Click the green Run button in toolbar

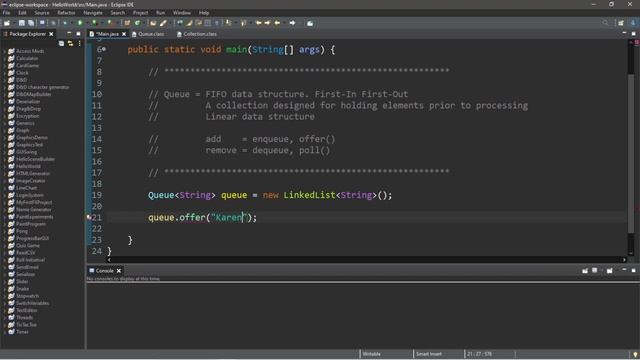tap(80, 23)
